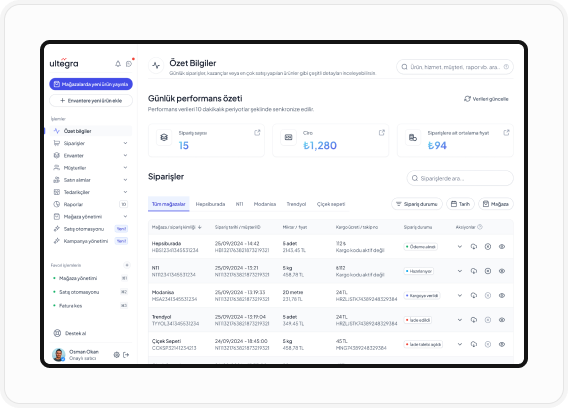568x408 pixels.
Task: View Modanisa order details eye icon
Action: pyautogui.click(x=502, y=296)
